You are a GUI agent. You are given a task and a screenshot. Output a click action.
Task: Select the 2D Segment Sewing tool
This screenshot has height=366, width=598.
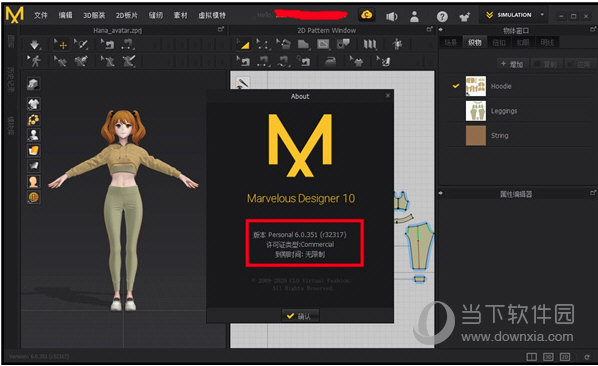point(263,61)
